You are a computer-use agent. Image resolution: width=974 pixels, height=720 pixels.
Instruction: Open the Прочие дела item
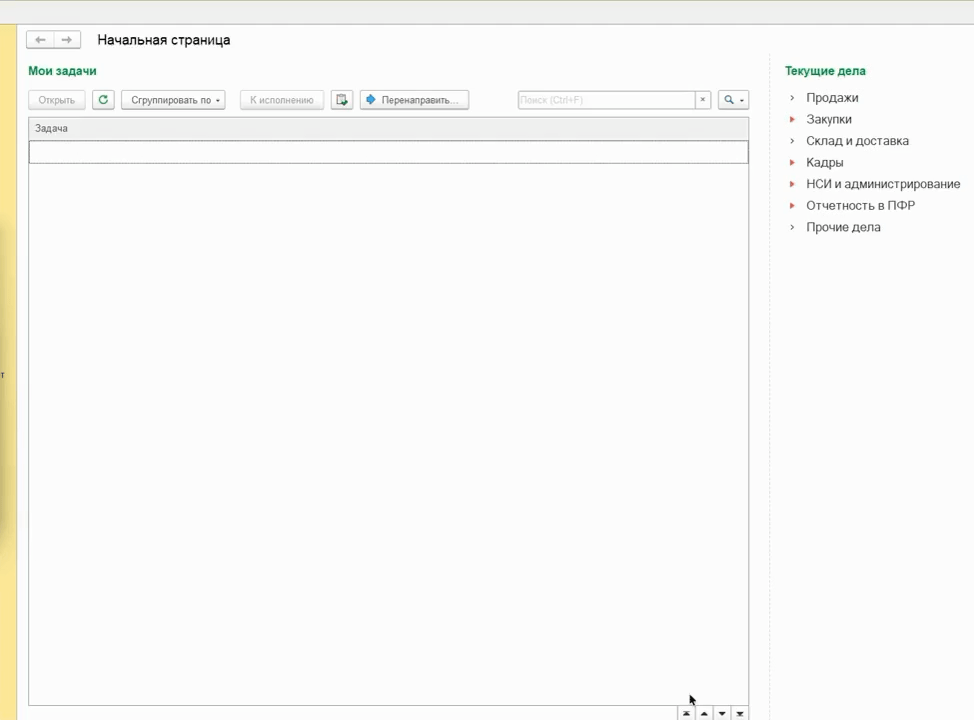pyautogui.click(x=843, y=227)
